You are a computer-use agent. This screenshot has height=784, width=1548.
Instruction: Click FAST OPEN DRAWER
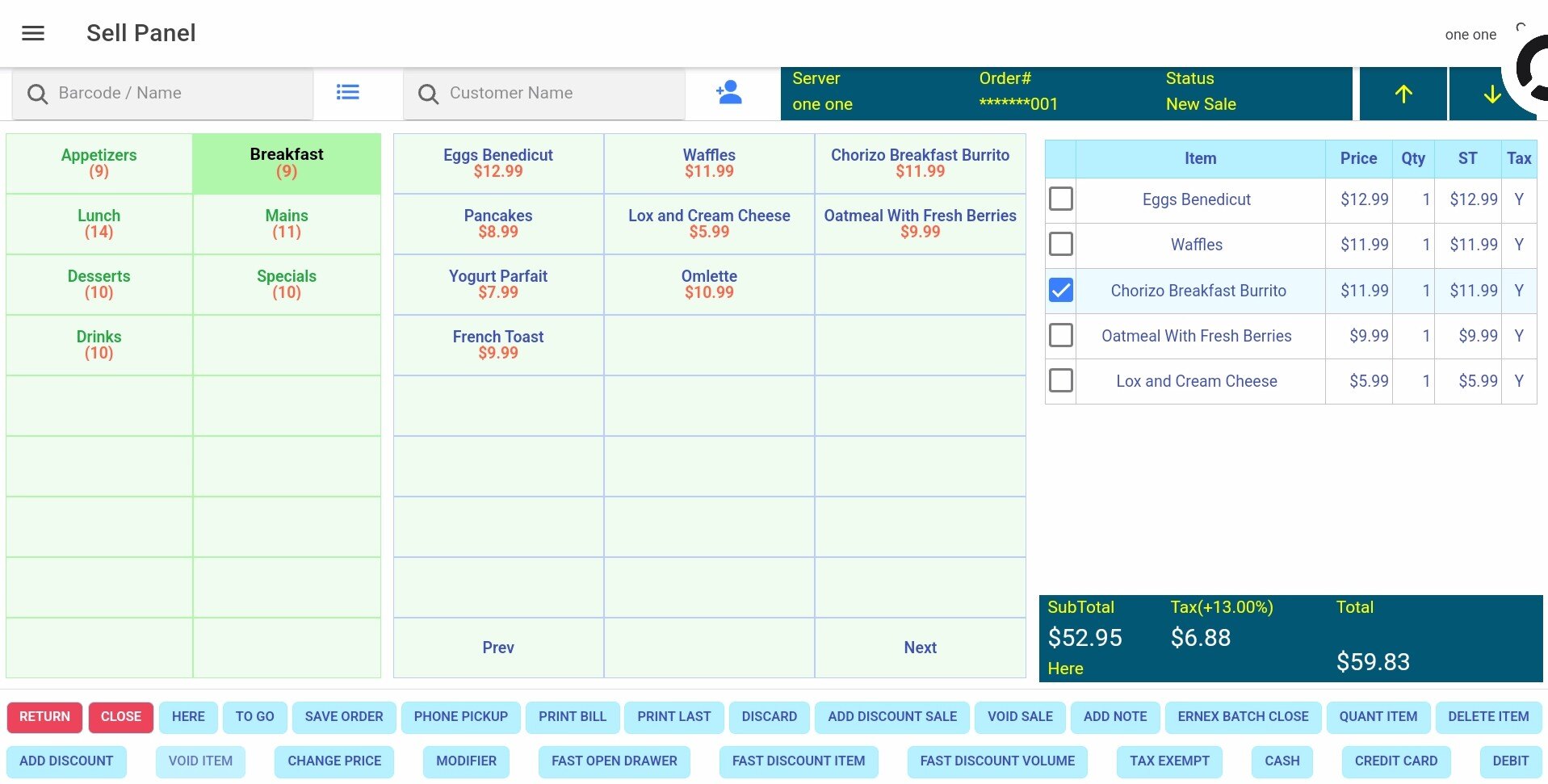tap(615, 761)
